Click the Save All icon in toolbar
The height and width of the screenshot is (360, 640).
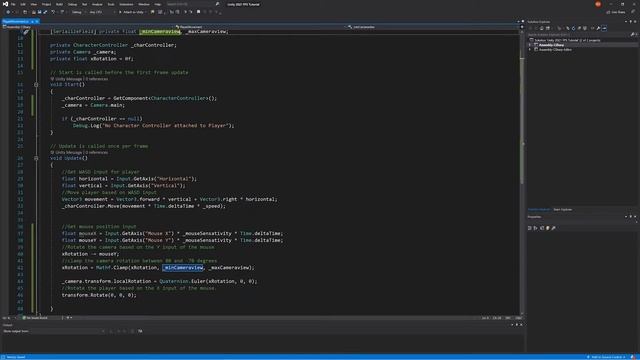click(45, 12)
